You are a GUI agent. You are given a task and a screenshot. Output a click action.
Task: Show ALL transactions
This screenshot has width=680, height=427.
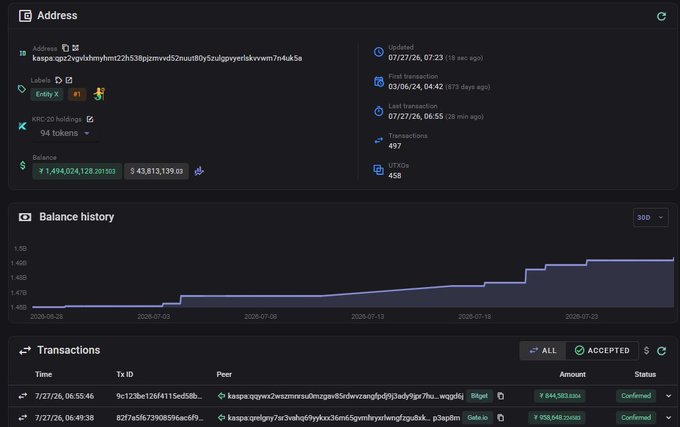[x=543, y=351]
